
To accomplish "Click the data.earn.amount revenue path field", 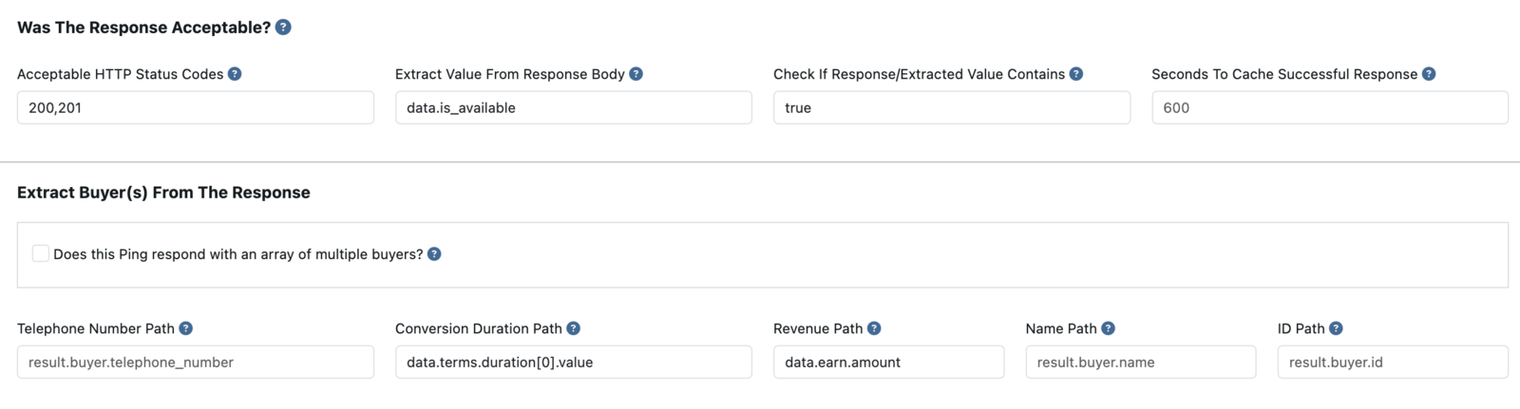I will [x=889, y=362].
